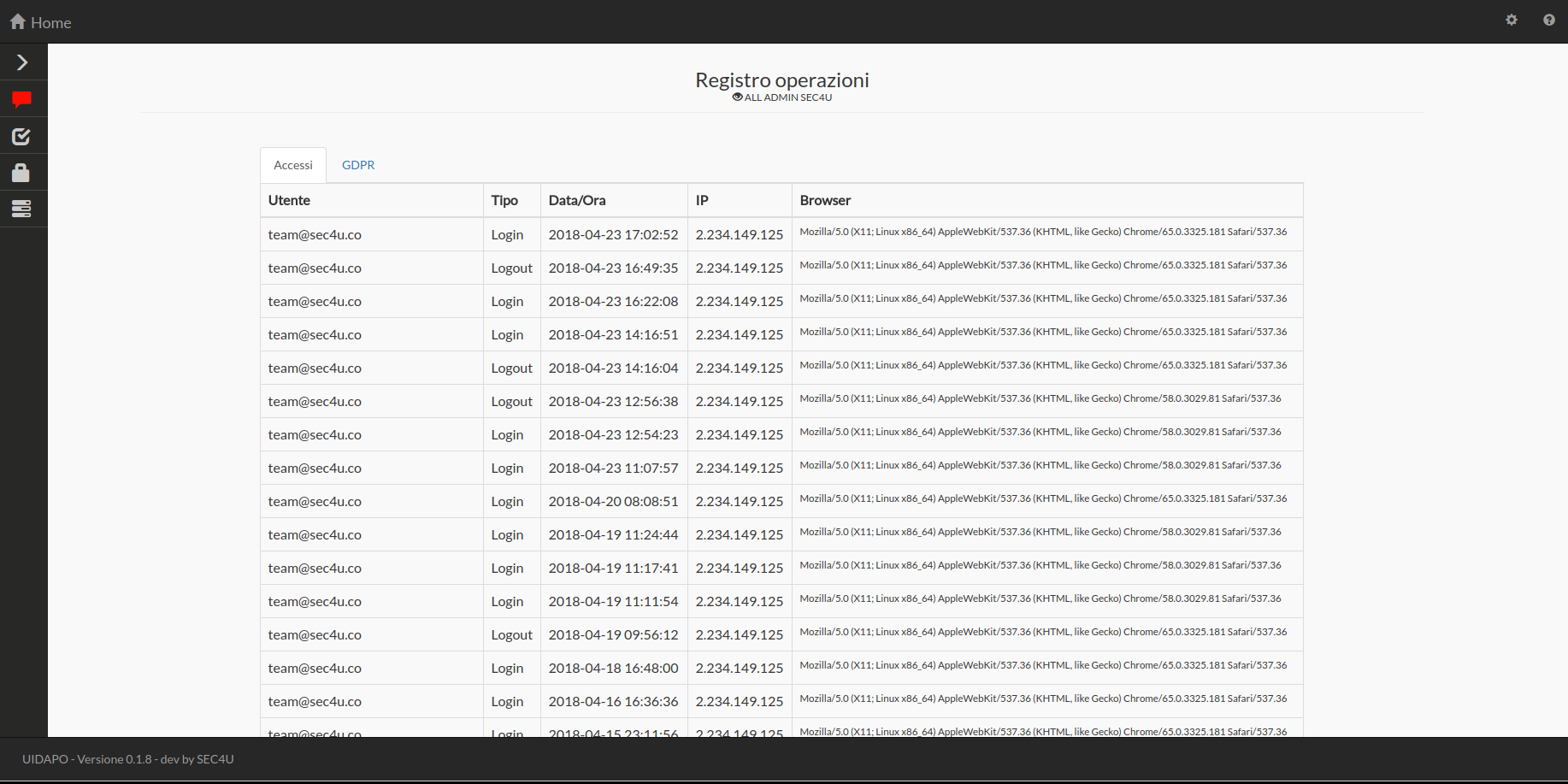
Task: Click IP address in 2018-04-18 row
Action: (740, 668)
